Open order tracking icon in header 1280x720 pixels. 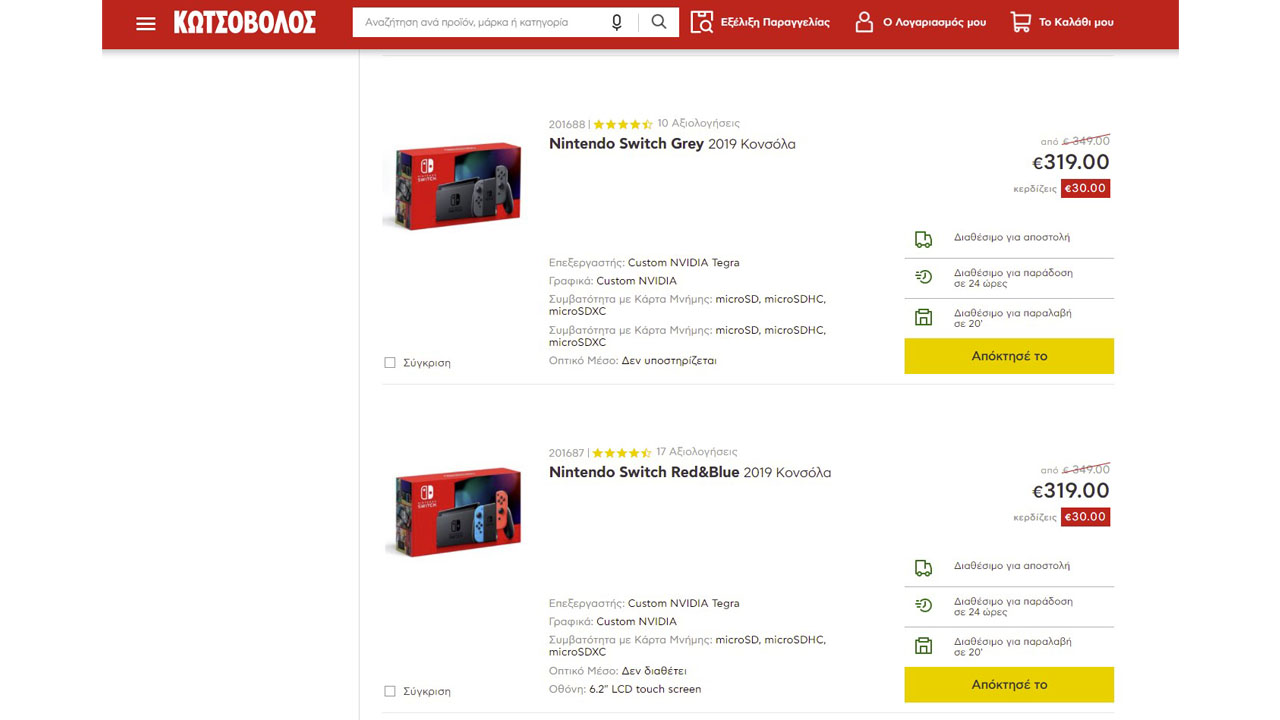[x=702, y=22]
